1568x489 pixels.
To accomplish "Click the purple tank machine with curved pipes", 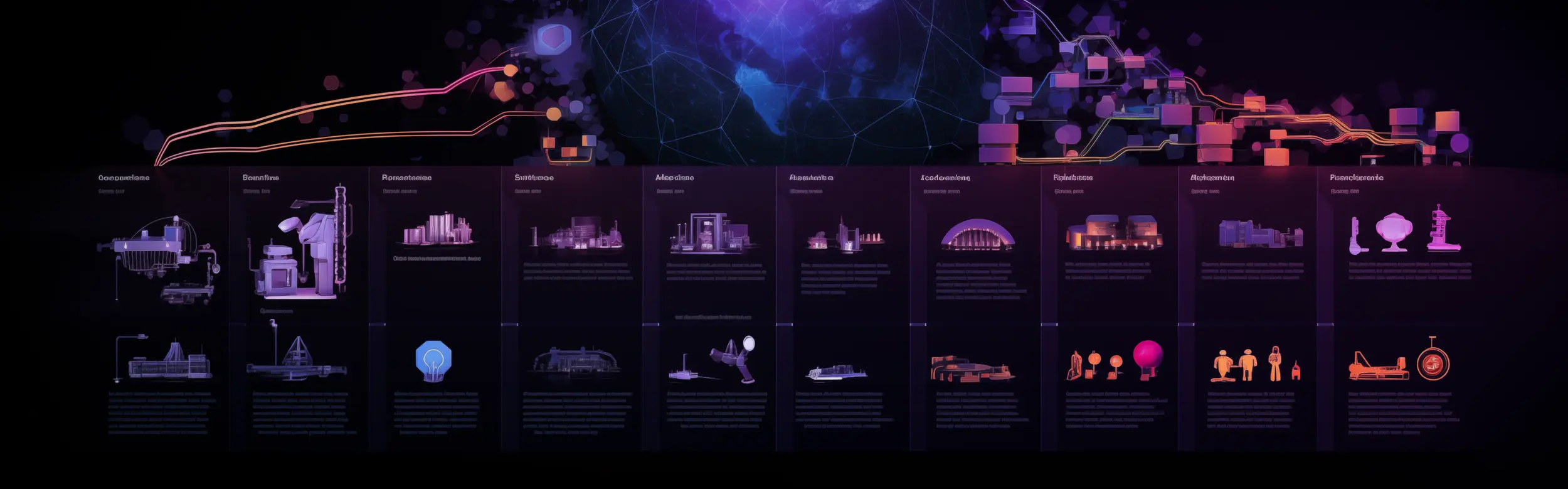I will pos(159,259).
